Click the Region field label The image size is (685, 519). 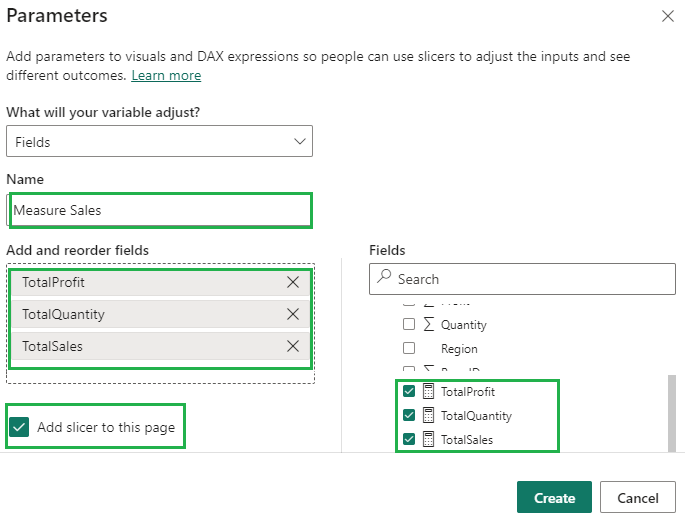[459, 349]
